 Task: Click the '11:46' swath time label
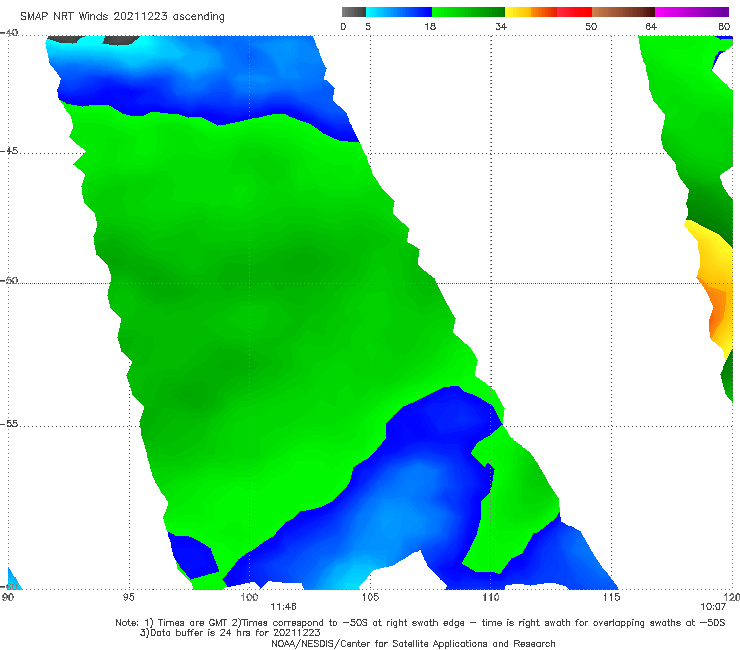tap(283, 607)
